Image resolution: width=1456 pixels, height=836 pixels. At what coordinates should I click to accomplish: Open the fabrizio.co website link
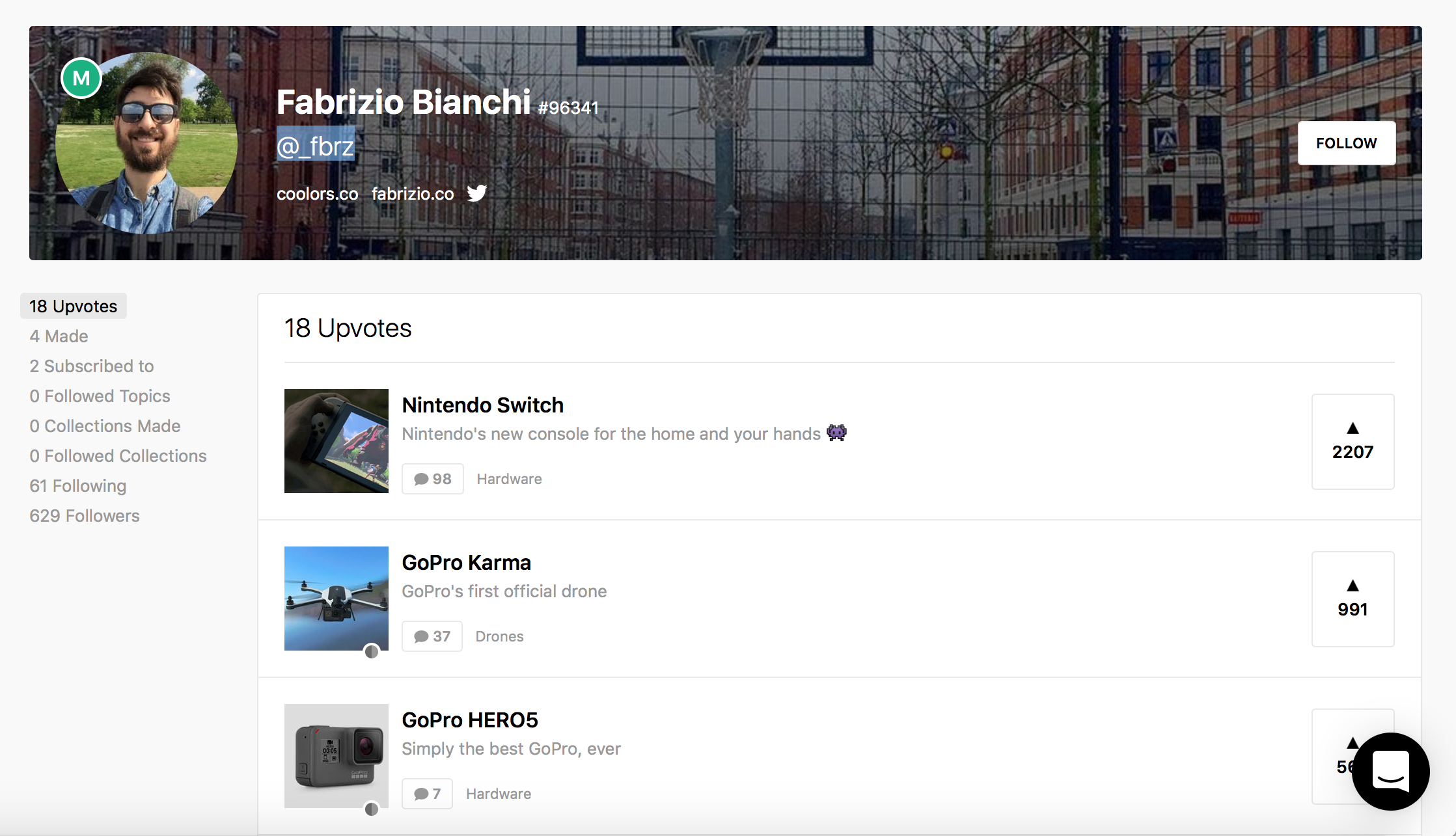click(x=413, y=194)
